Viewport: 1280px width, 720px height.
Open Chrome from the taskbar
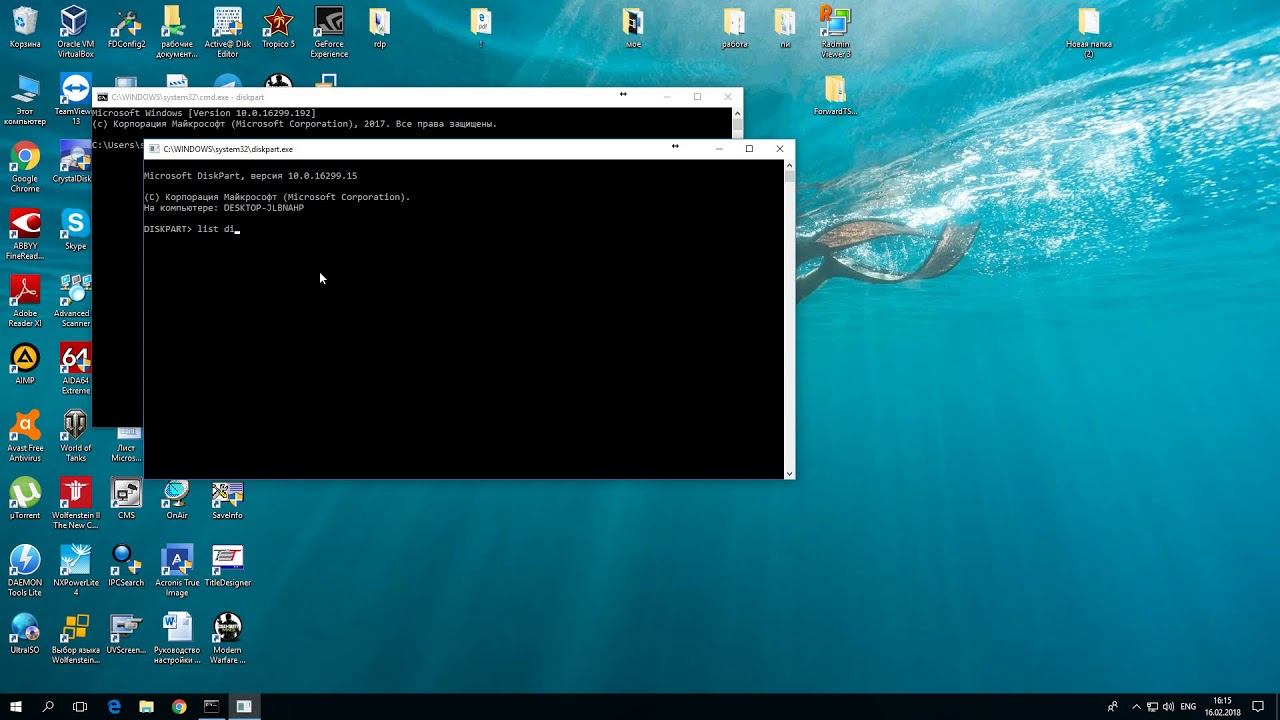179,706
